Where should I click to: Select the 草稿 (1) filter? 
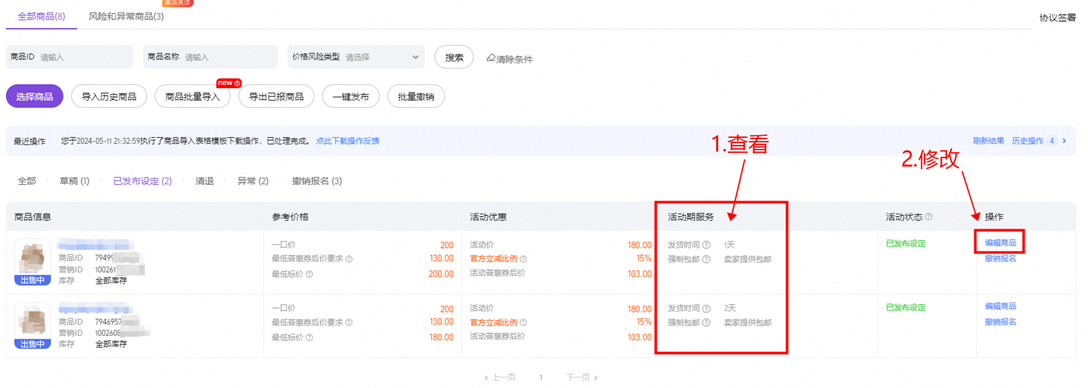(x=74, y=181)
